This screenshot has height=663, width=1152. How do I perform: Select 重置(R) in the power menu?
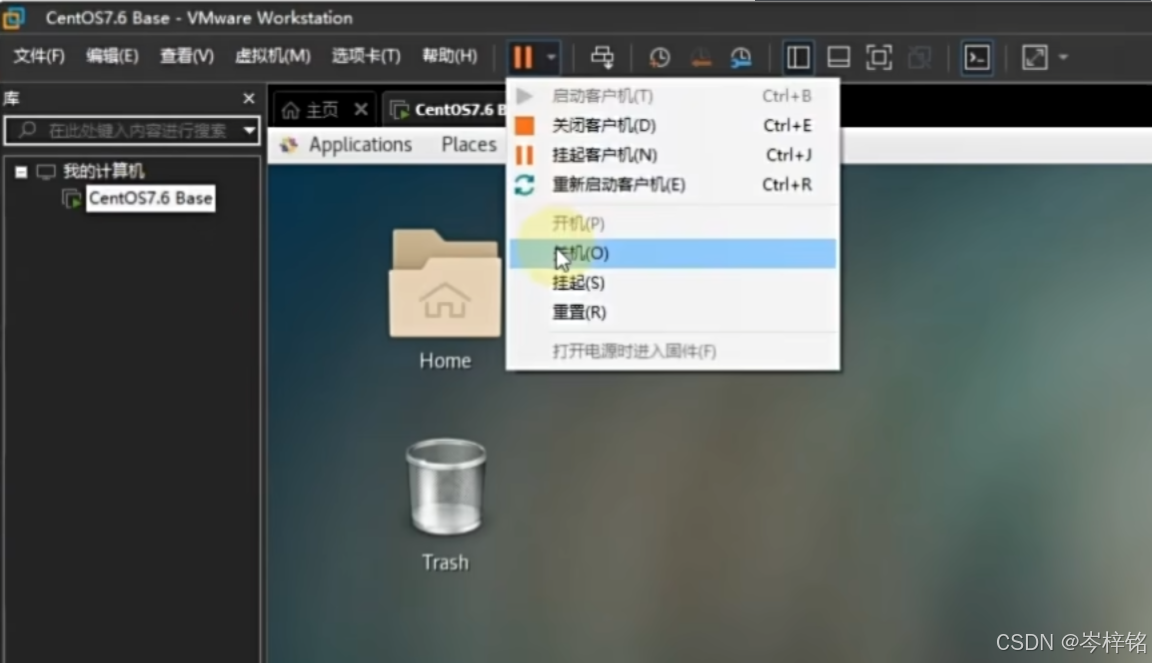click(672, 312)
